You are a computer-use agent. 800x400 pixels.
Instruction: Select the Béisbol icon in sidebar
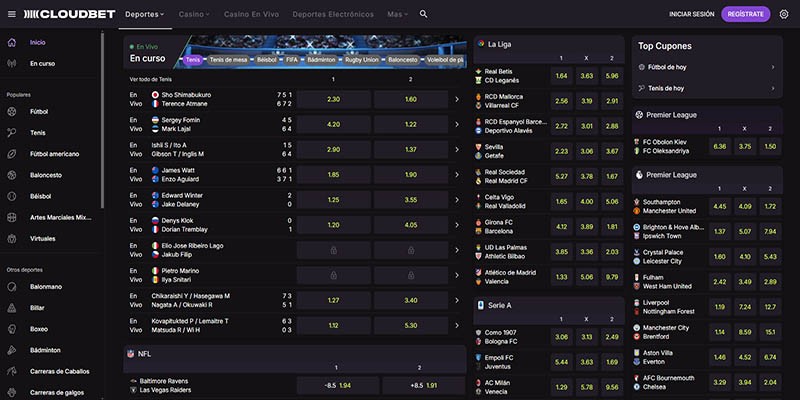point(12,196)
